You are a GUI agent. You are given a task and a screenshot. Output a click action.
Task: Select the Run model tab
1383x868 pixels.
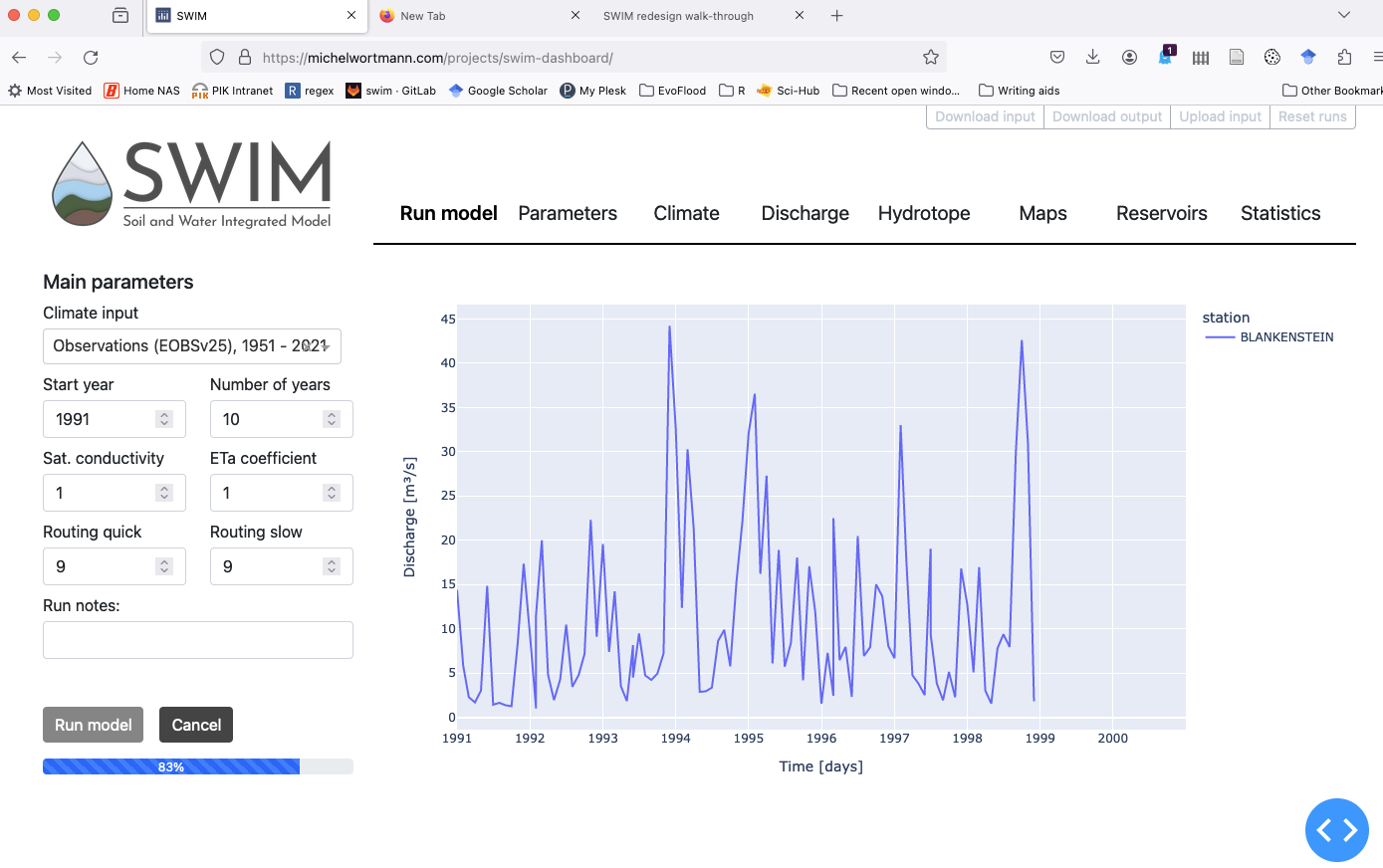[x=448, y=213]
